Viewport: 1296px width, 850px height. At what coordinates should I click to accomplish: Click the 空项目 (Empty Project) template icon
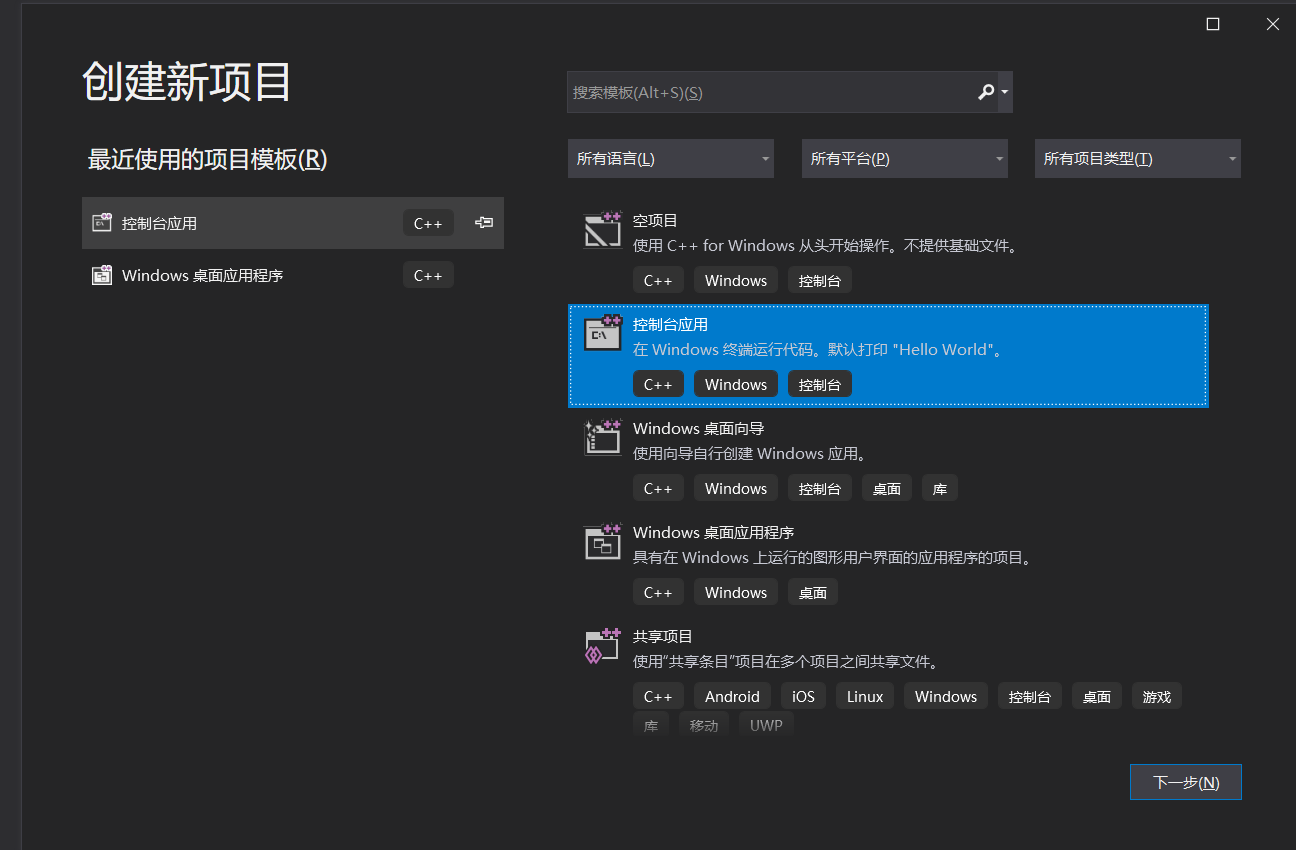(603, 229)
